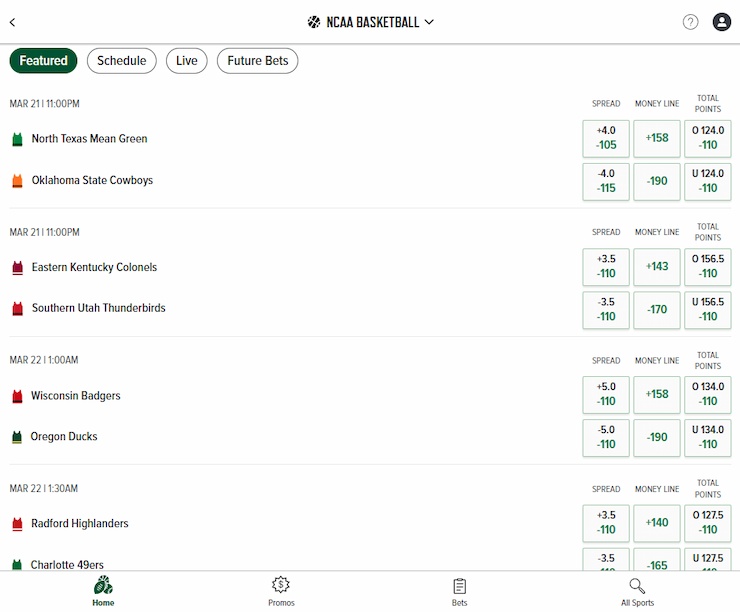Tap the Southern Utah Thunderbirds jersey icon
740x612 pixels.
point(17,309)
